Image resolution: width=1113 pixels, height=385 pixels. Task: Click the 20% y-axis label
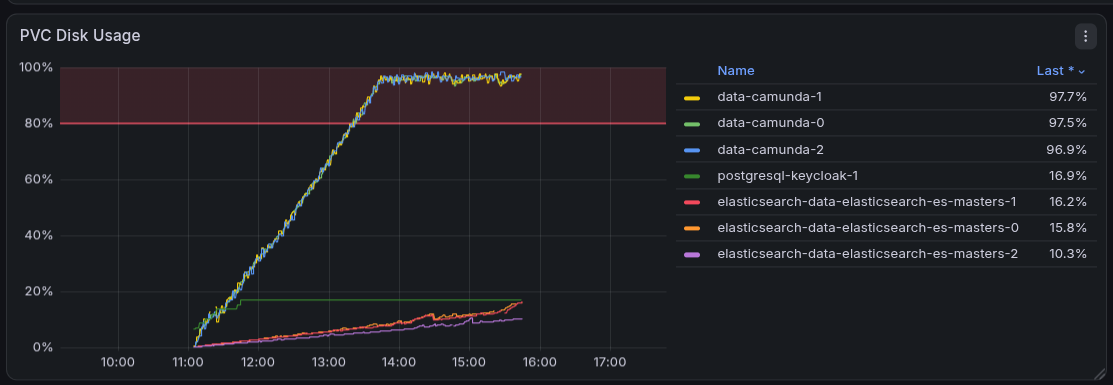point(39,291)
